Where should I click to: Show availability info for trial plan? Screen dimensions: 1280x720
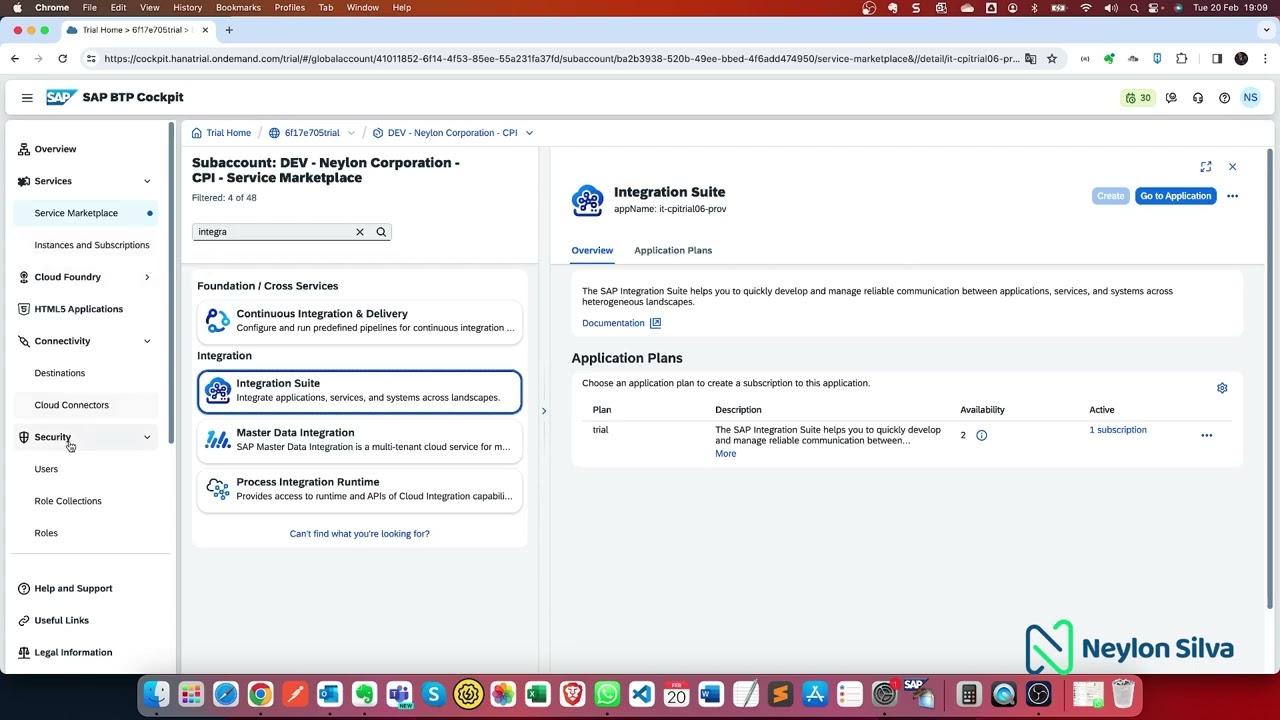pyautogui.click(x=981, y=435)
